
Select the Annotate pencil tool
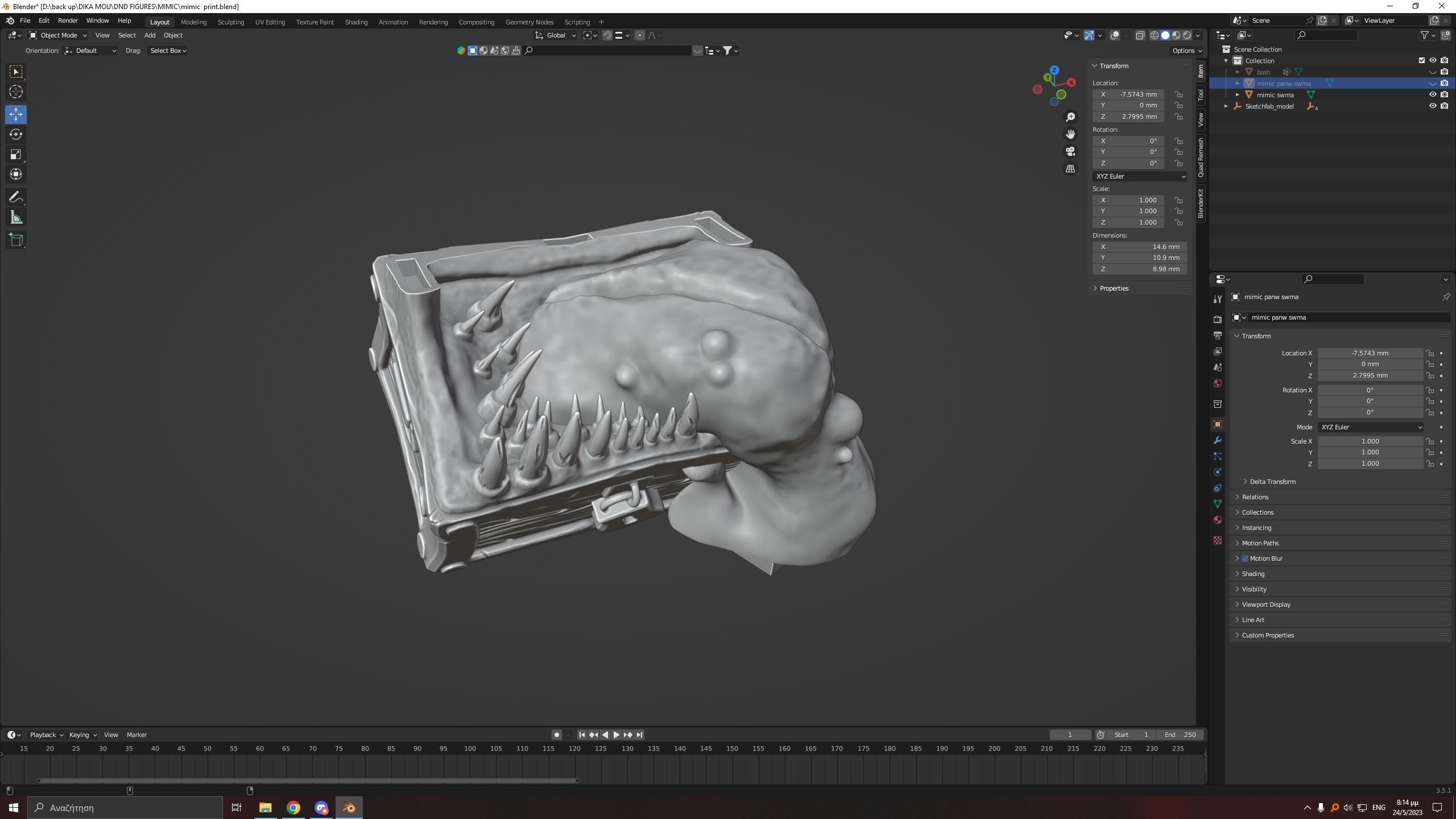[x=16, y=197]
